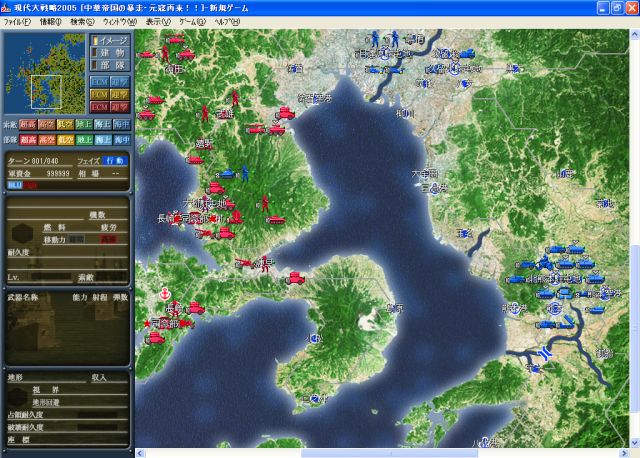Click the vertical scrollbar up arrow
This screenshot has width=640, height=458.
pyautogui.click(x=635, y=35)
